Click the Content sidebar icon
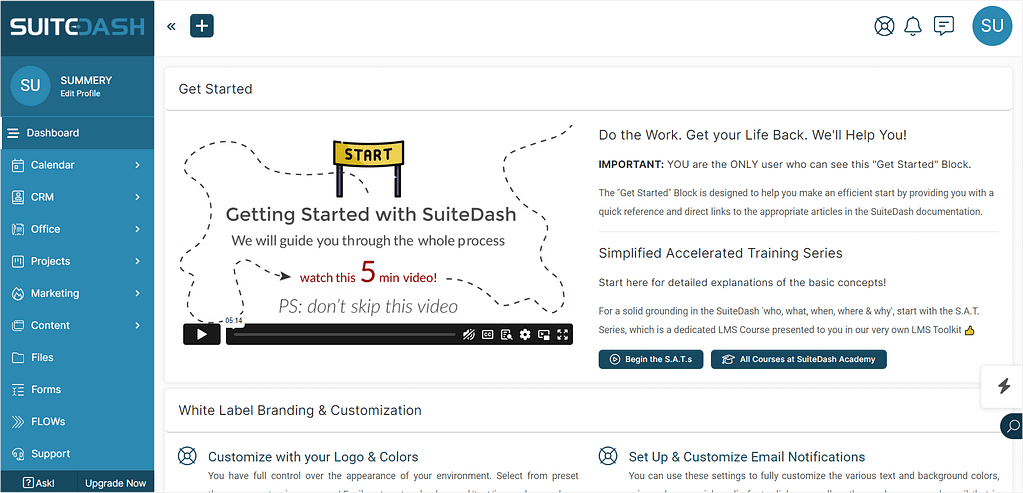1023x493 pixels. 18,325
